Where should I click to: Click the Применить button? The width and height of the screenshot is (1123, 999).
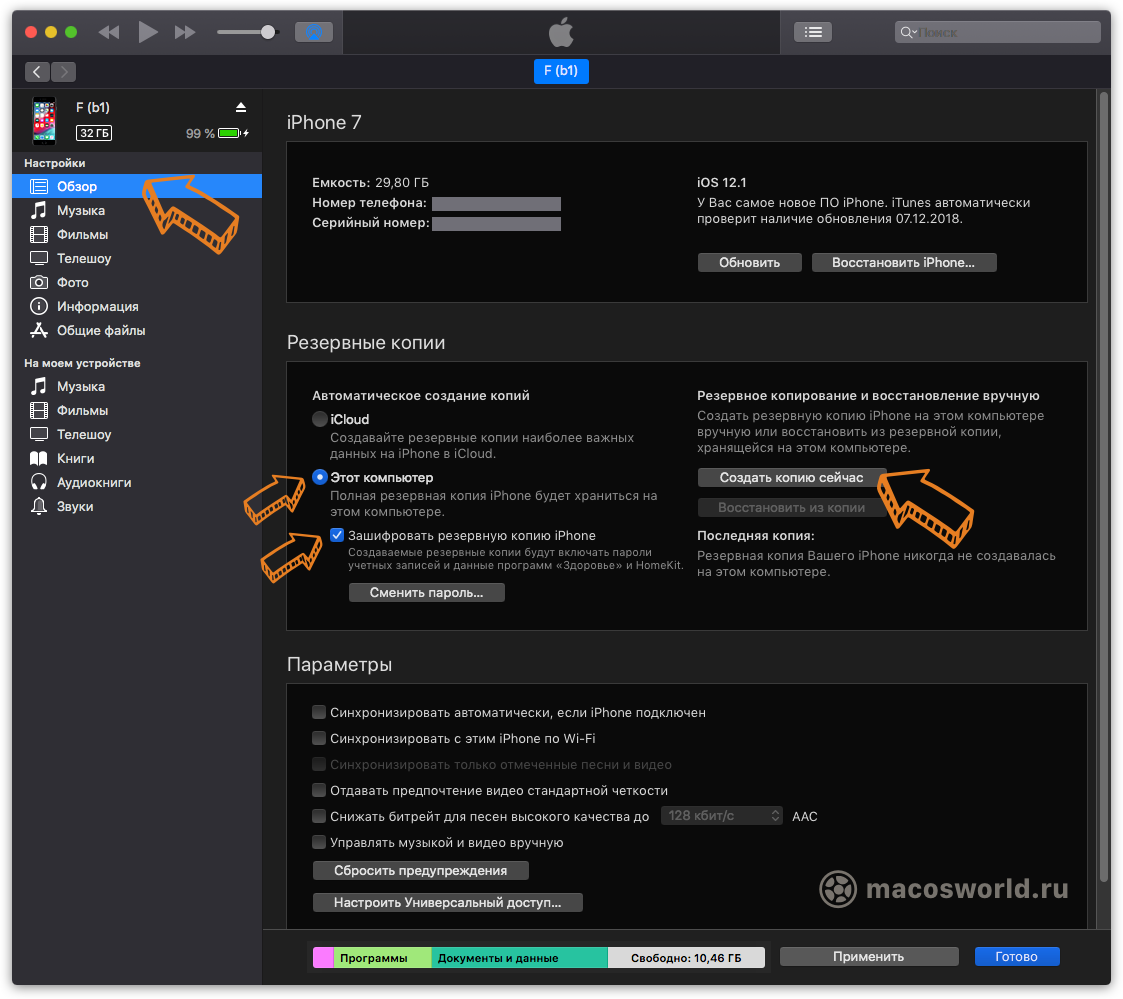[869, 957]
